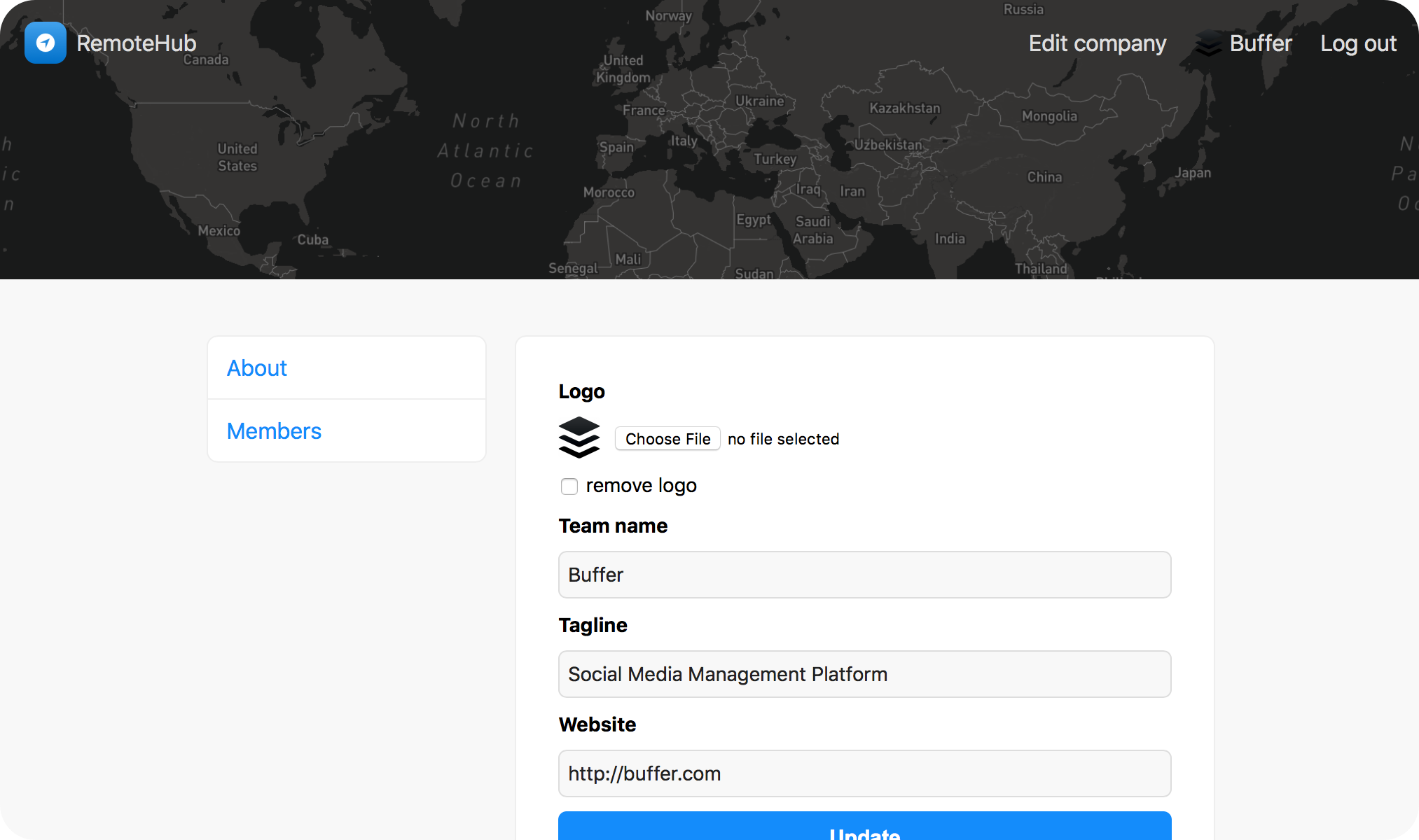The width and height of the screenshot is (1419, 840).
Task: Open the Buffer company page link
Action: pyautogui.click(x=1260, y=43)
